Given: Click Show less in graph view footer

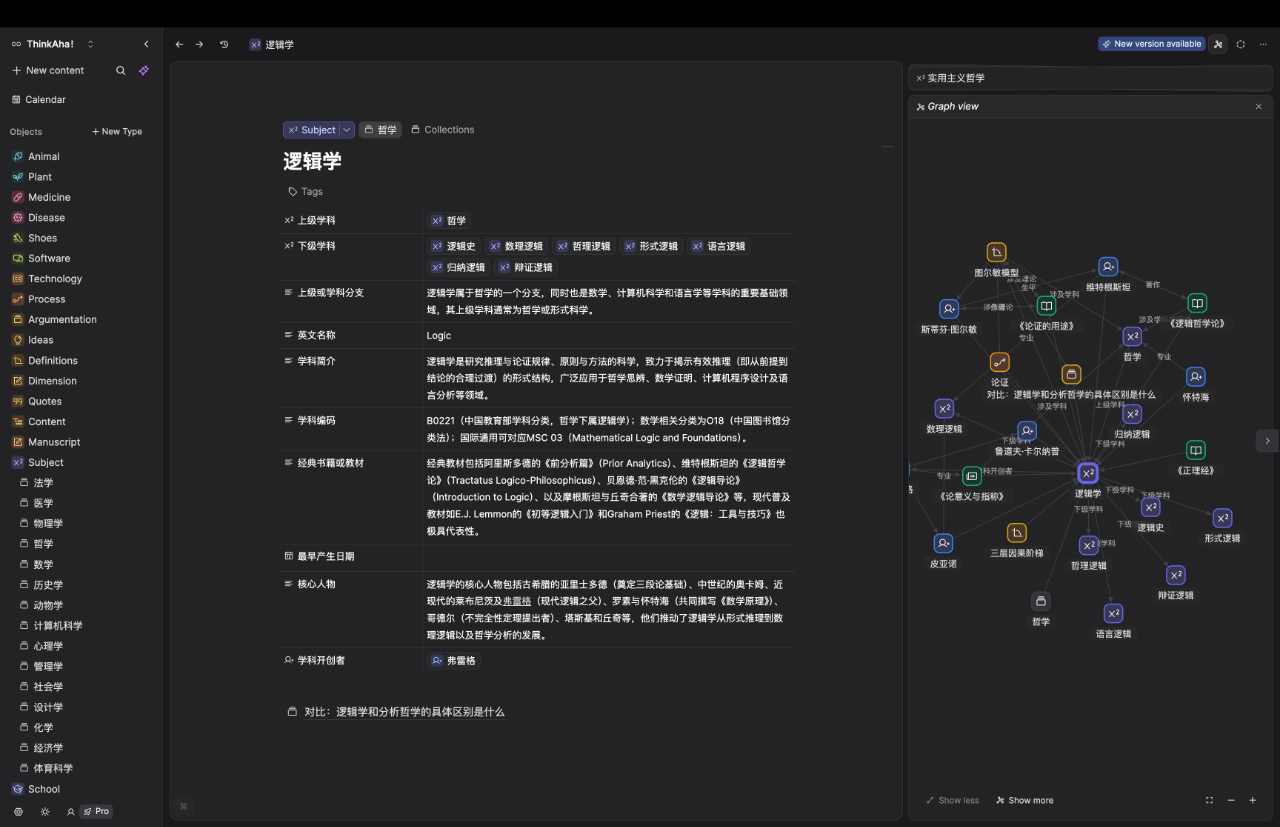Looking at the screenshot, I should coord(952,800).
